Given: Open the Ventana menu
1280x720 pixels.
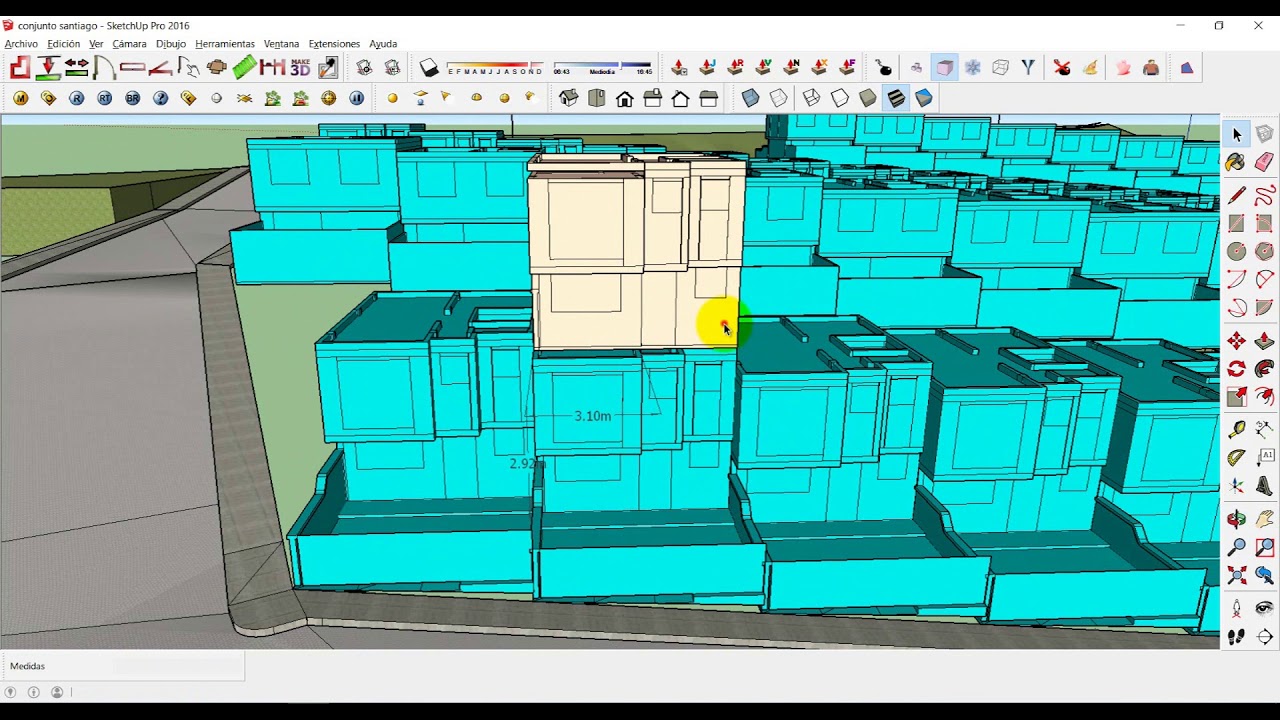Looking at the screenshot, I should pyautogui.click(x=281, y=44).
